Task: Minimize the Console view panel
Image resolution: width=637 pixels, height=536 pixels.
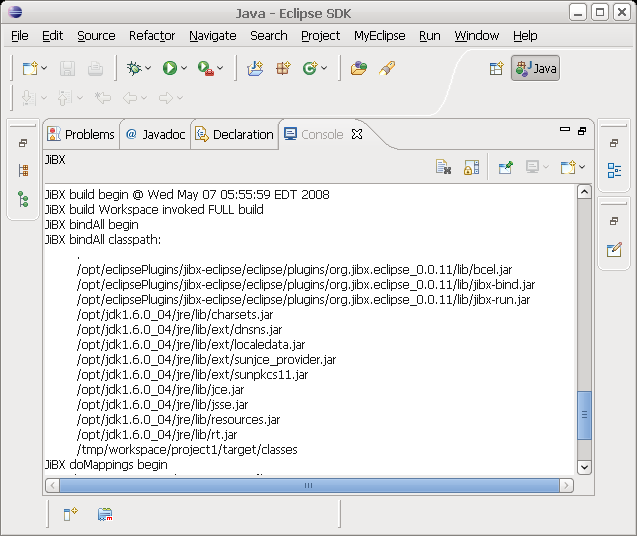Action: coord(565,130)
